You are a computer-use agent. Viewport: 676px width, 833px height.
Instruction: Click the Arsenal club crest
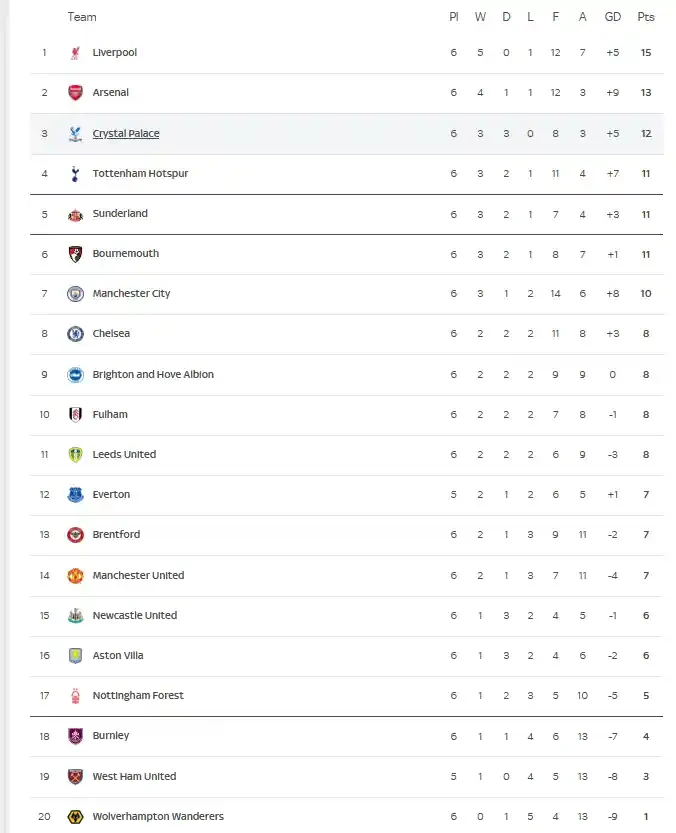[75, 92]
